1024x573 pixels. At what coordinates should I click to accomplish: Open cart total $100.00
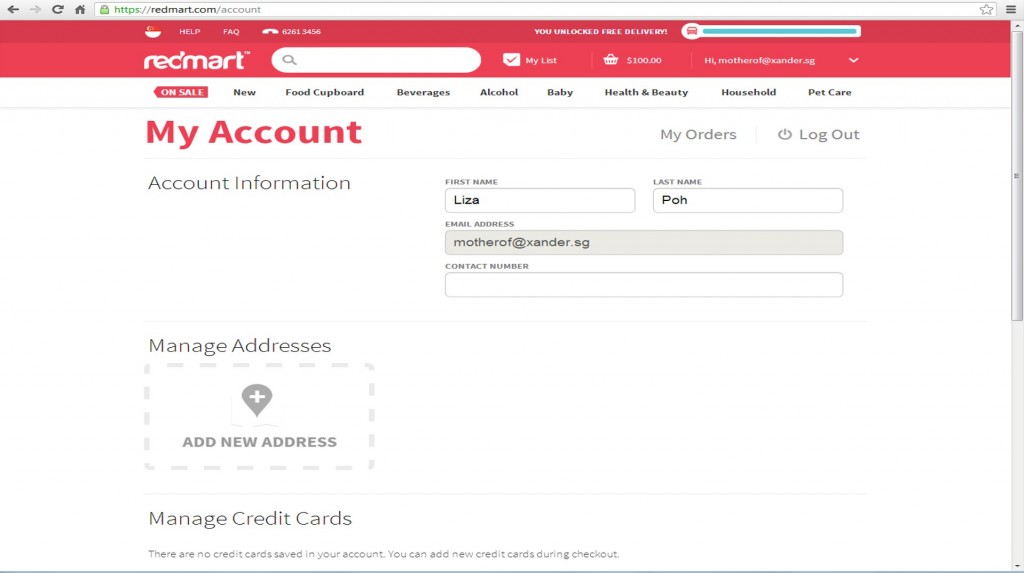pyautogui.click(x=644, y=60)
